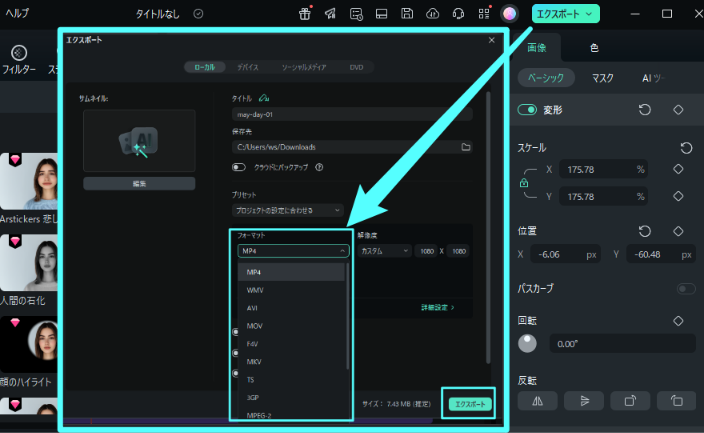Click the help question mark beside クラウドにバックアップ
This screenshot has height=433, width=704.
tap(319, 167)
